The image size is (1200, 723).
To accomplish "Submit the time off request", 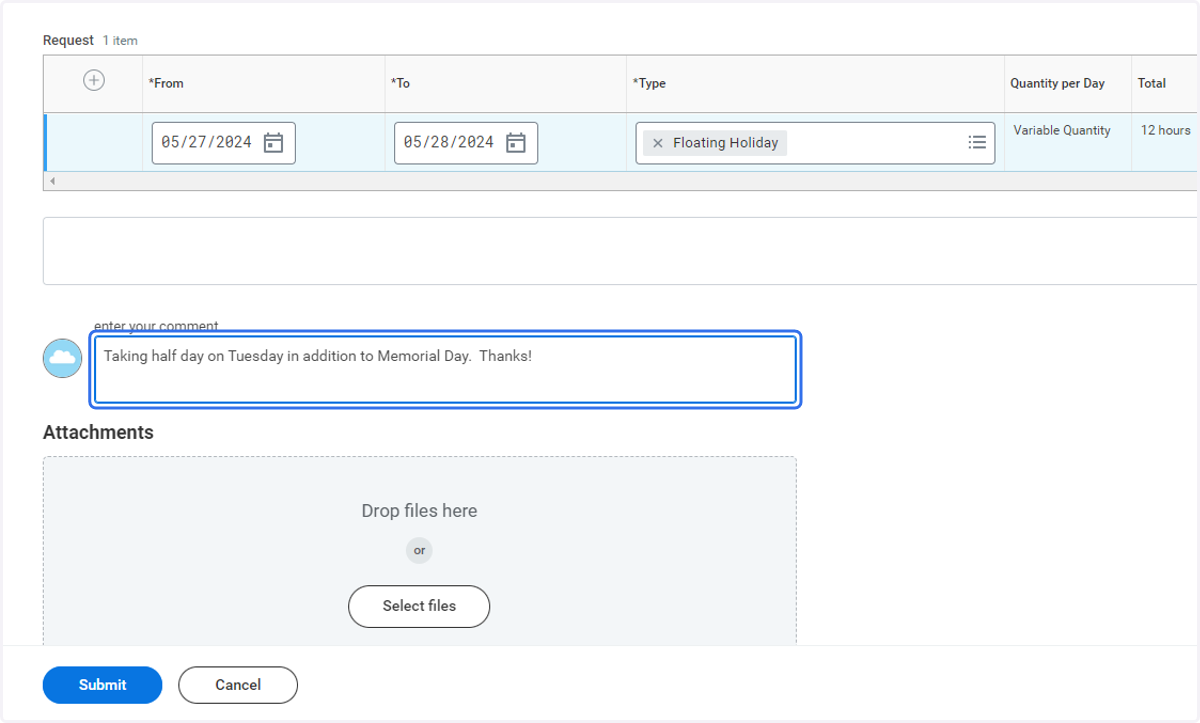I will 102,685.
